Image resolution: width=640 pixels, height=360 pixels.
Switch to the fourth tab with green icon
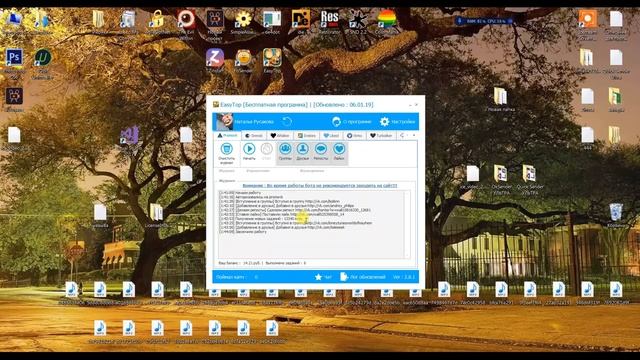pos(307,136)
